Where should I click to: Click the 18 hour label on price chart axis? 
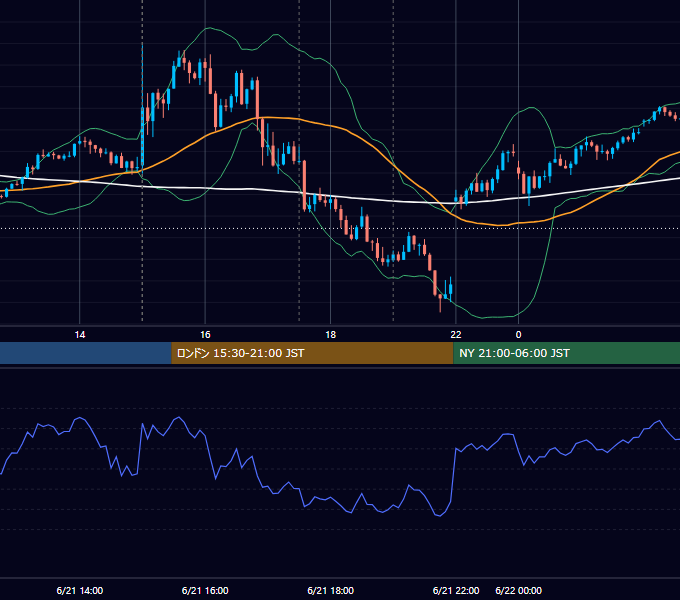coord(330,335)
